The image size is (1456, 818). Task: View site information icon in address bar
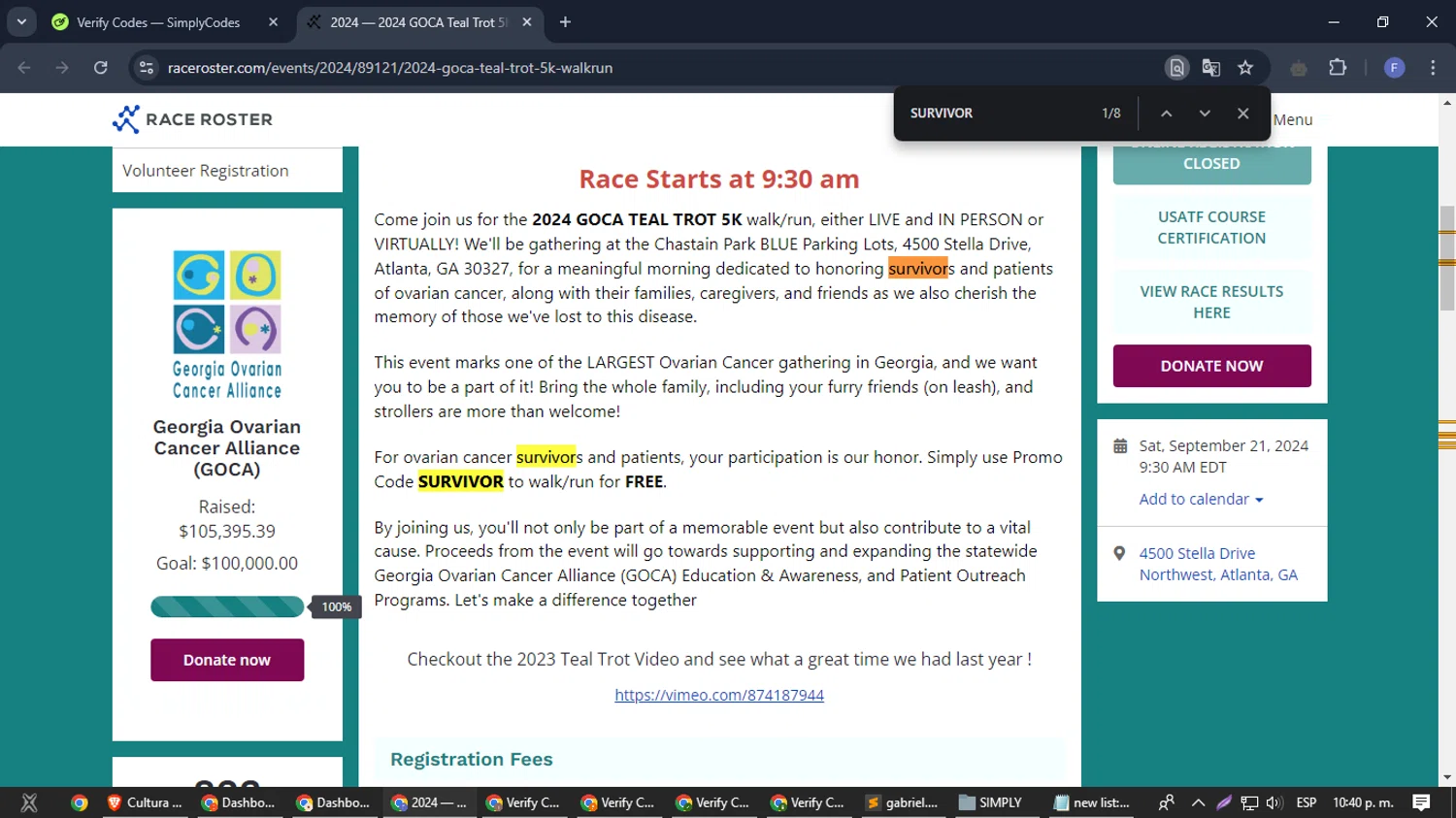point(147,68)
